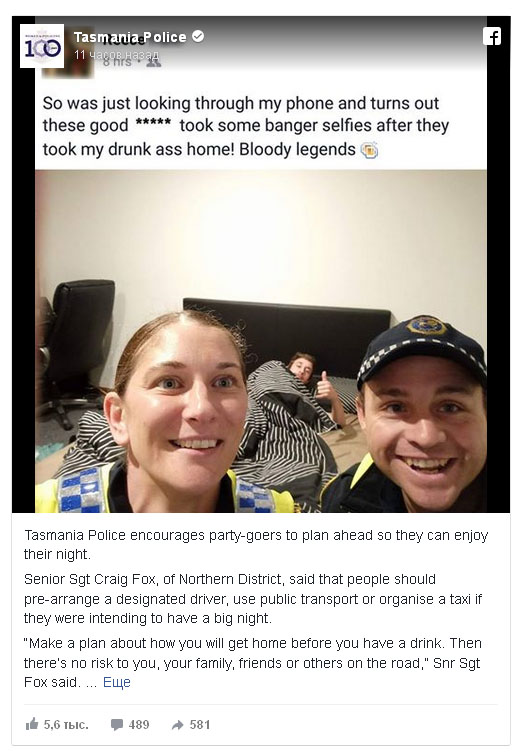Click the embedded post caption text
This screenshot has height=752, width=523.
245,126
